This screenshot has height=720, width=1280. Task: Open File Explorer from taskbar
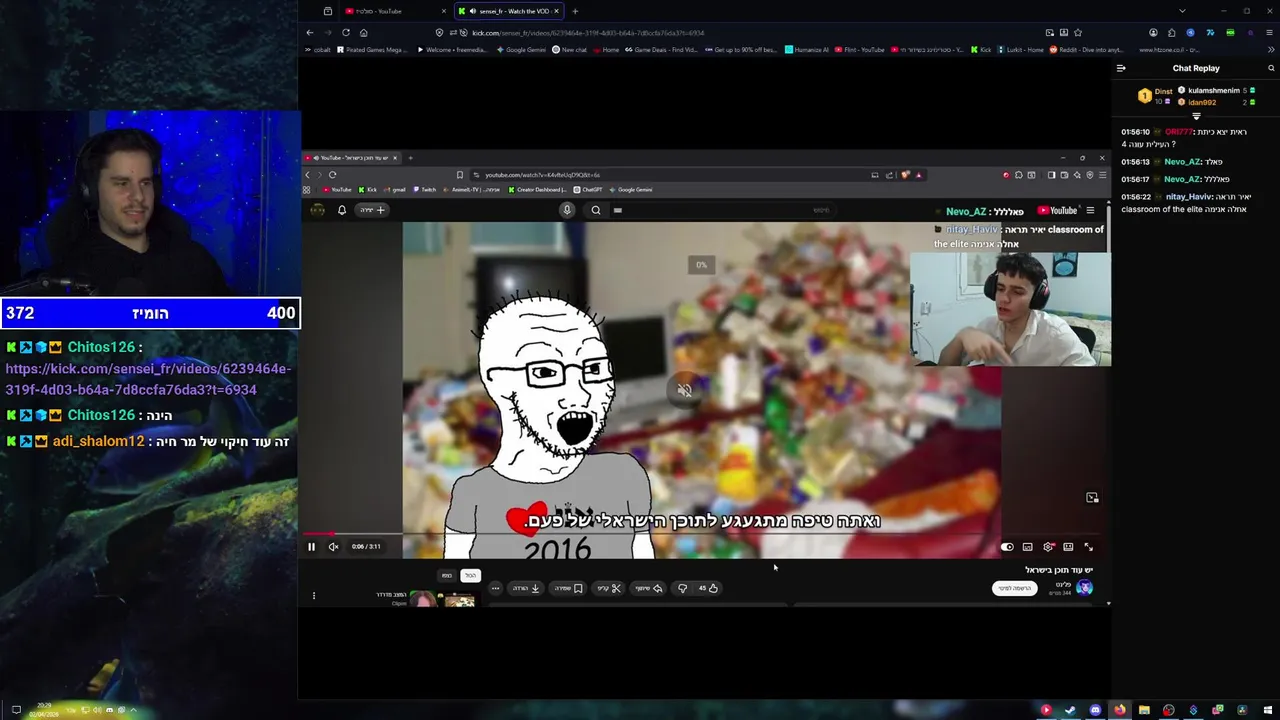pos(1144,710)
